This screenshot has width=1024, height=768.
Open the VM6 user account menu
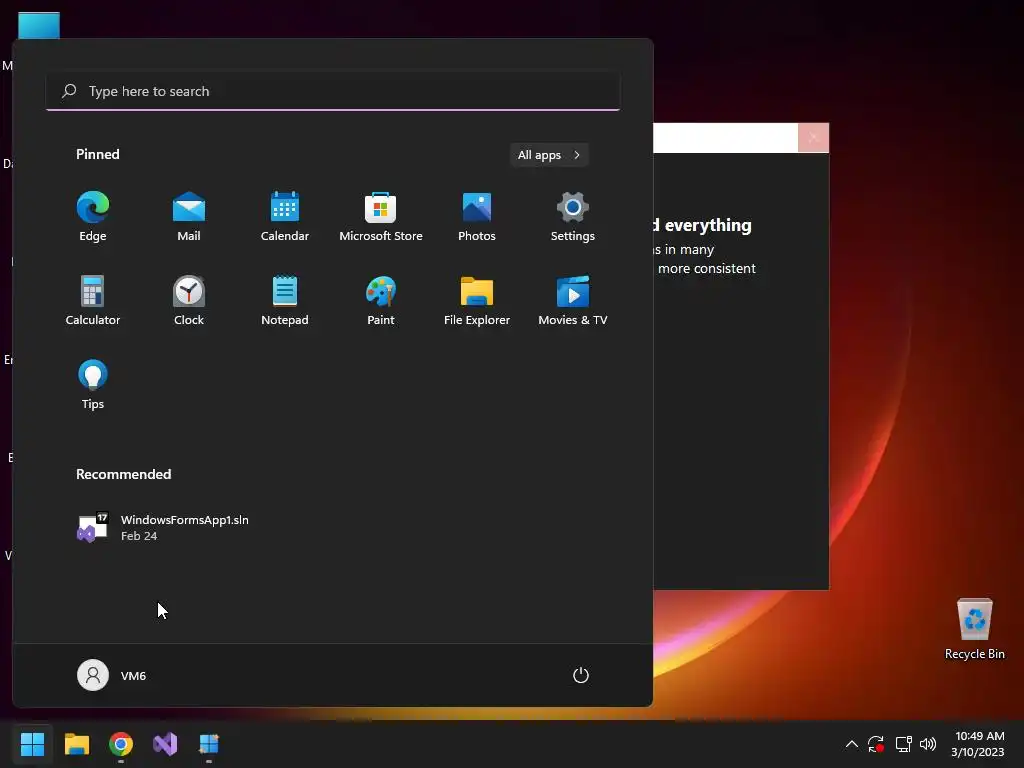pos(112,675)
